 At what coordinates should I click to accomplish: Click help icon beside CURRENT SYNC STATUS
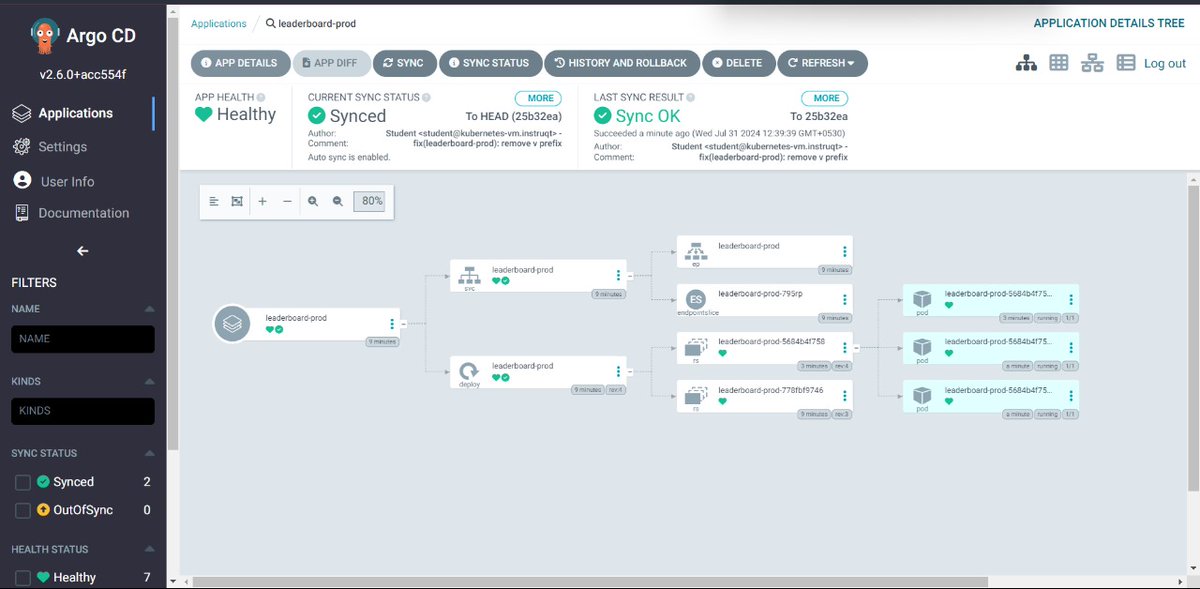426,98
